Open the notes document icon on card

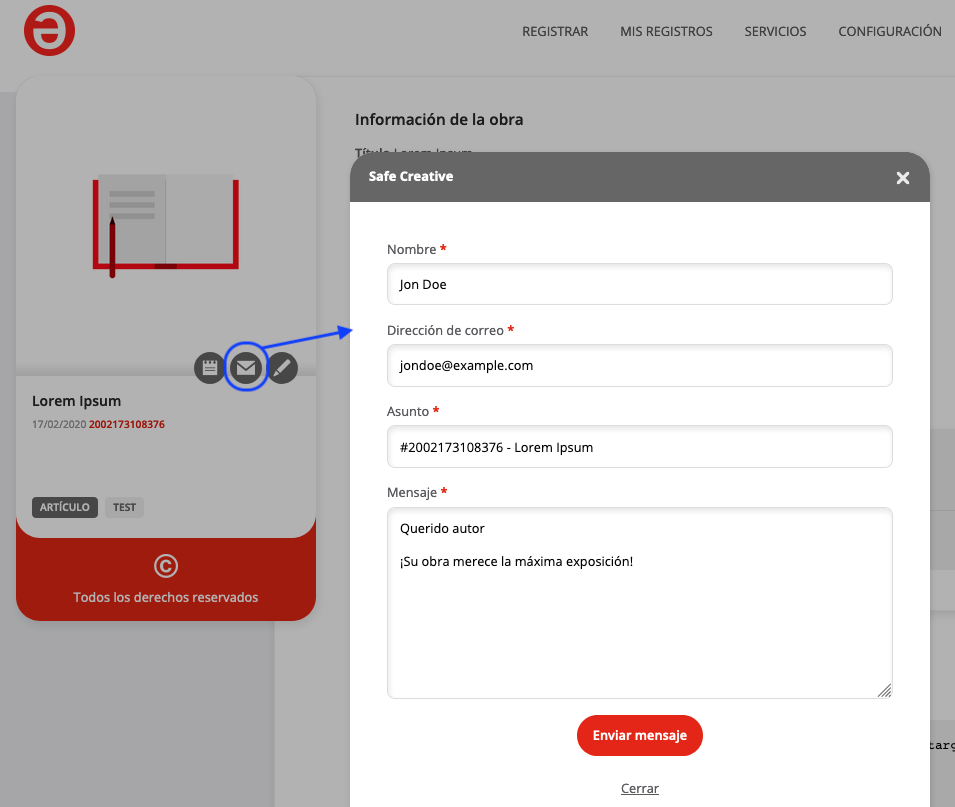coord(209,368)
